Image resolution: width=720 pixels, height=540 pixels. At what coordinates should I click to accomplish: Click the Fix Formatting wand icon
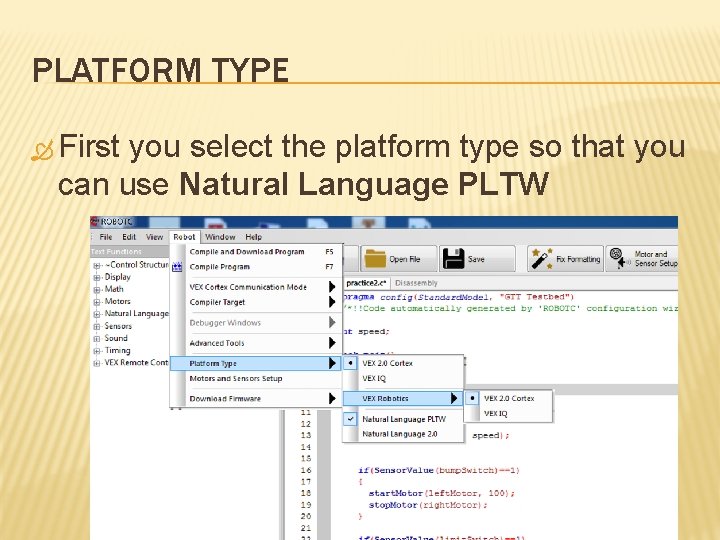[x=541, y=259]
